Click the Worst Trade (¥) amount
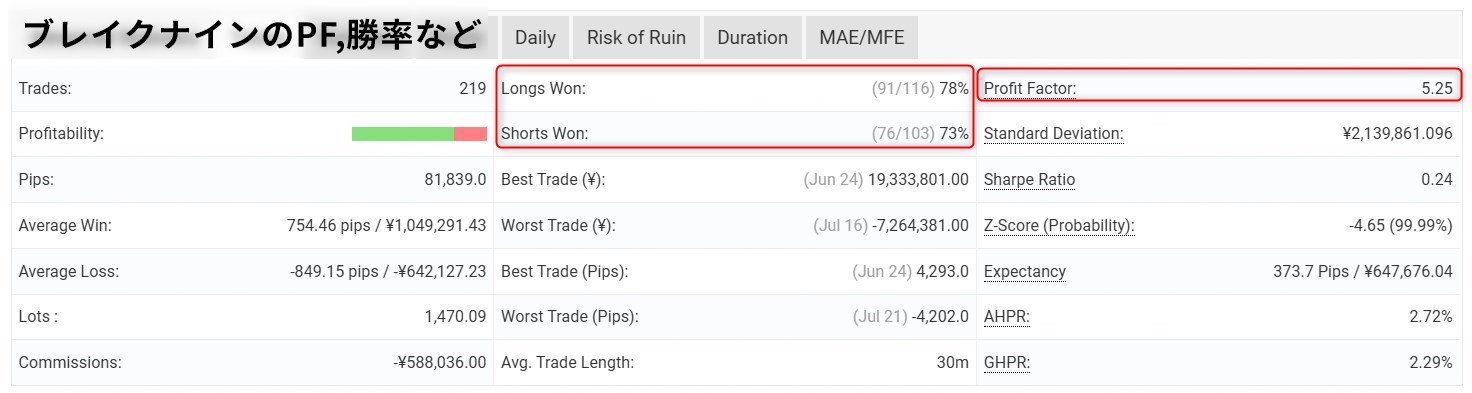 (x=921, y=226)
